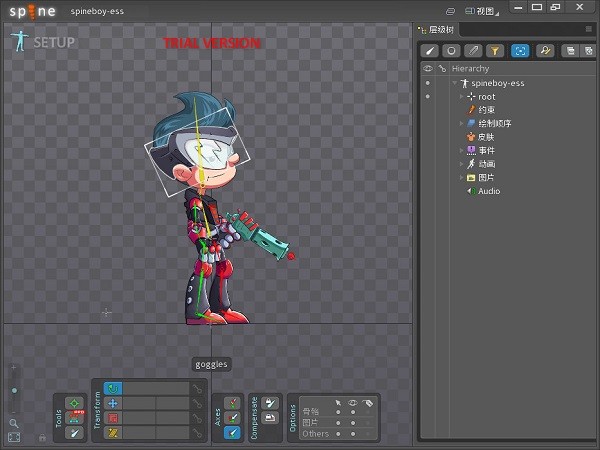Open the 视图 views menu
The image size is (600, 450).
pyautogui.click(x=486, y=11)
